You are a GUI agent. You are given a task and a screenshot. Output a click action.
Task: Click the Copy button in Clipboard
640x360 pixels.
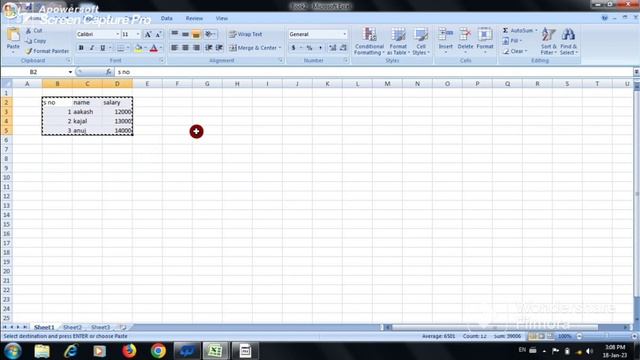tap(36, 41)
